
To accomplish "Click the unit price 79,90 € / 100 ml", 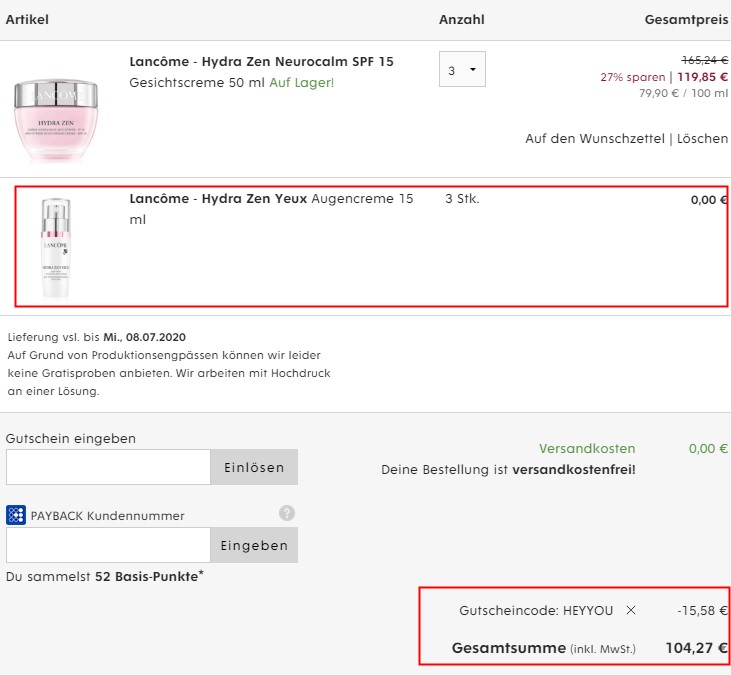I will [x=683, y=93].
